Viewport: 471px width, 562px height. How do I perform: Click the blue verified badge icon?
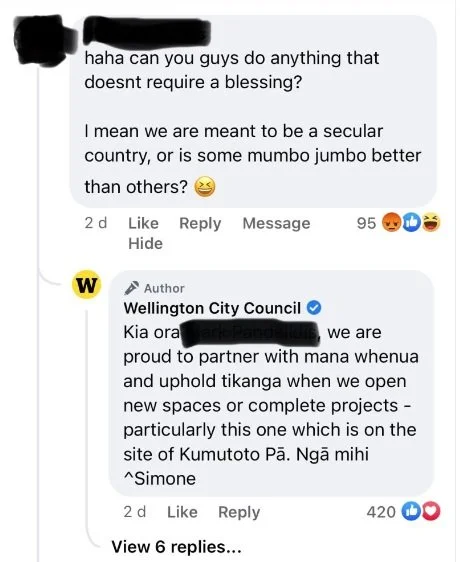[x=314, y=308]
